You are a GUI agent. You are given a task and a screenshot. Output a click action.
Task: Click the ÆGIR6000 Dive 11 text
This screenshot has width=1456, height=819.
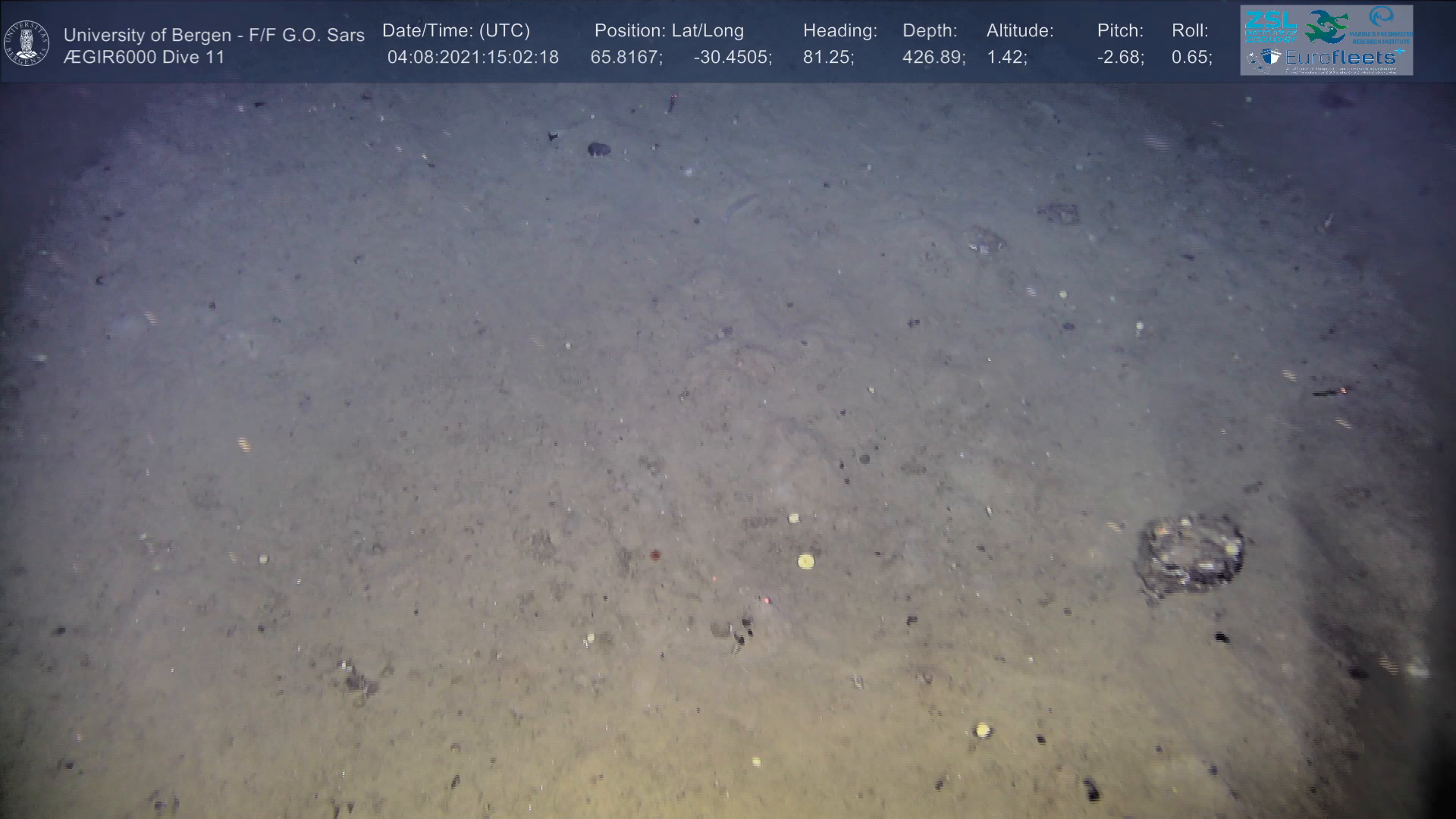(x=144, y=58)
